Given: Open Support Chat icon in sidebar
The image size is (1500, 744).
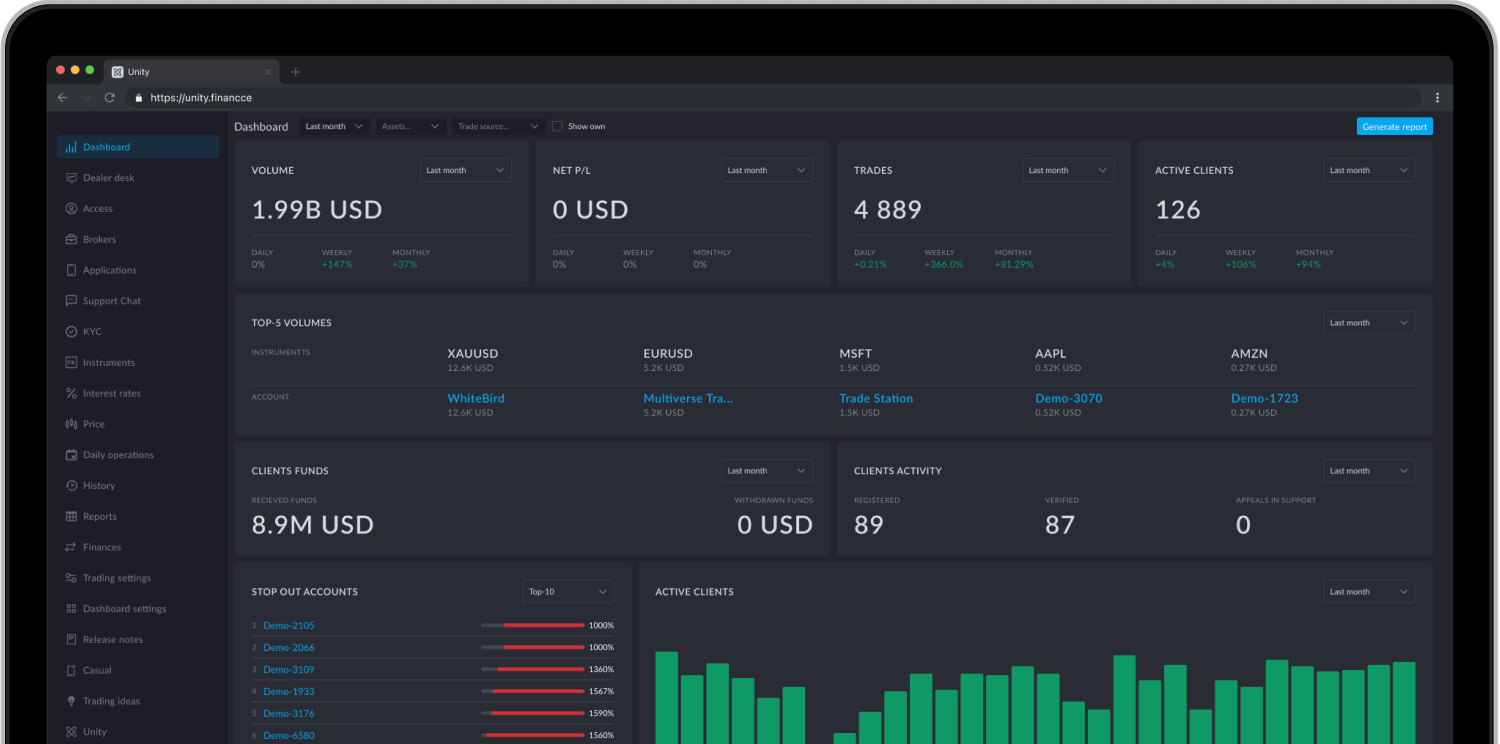Looking at the screenshot, I should click(71, 301).
